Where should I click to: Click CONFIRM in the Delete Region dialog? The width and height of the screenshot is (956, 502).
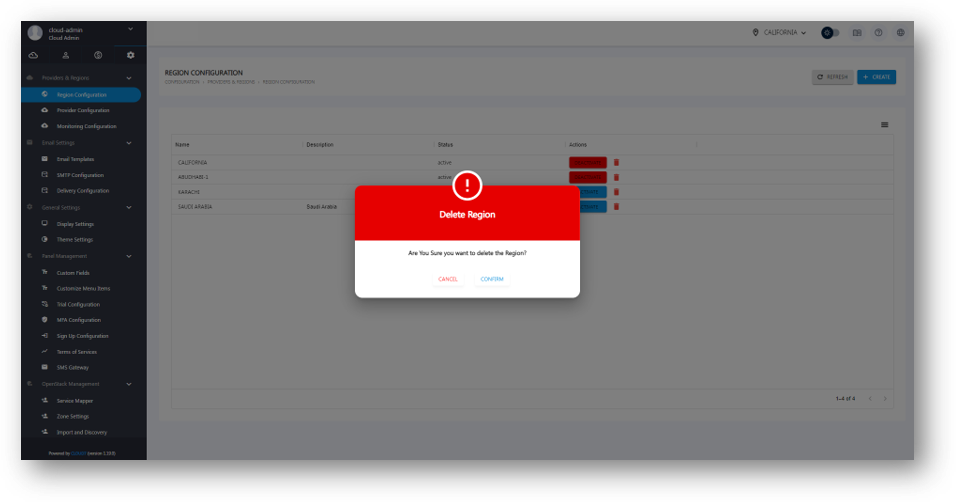(491, 279)
